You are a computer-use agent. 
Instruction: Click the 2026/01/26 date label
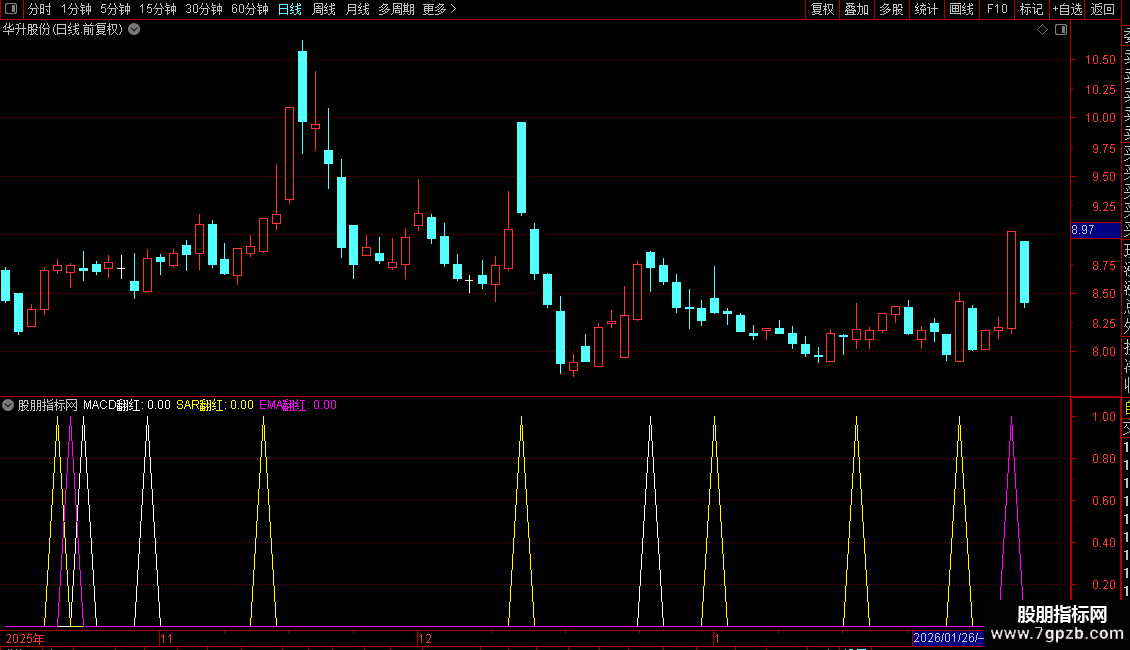click(x=948, y=638)
